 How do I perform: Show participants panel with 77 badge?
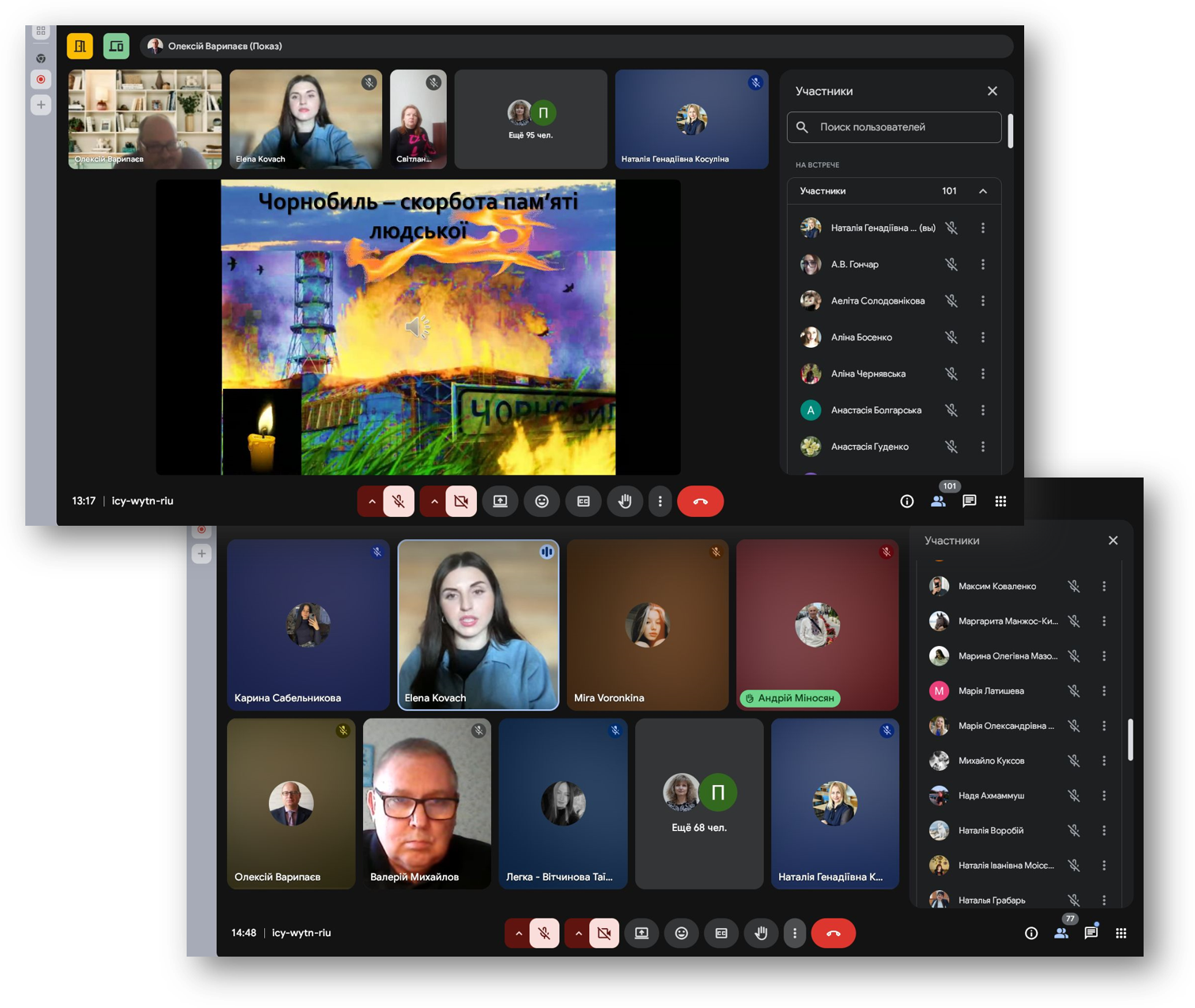point(1061,934)
